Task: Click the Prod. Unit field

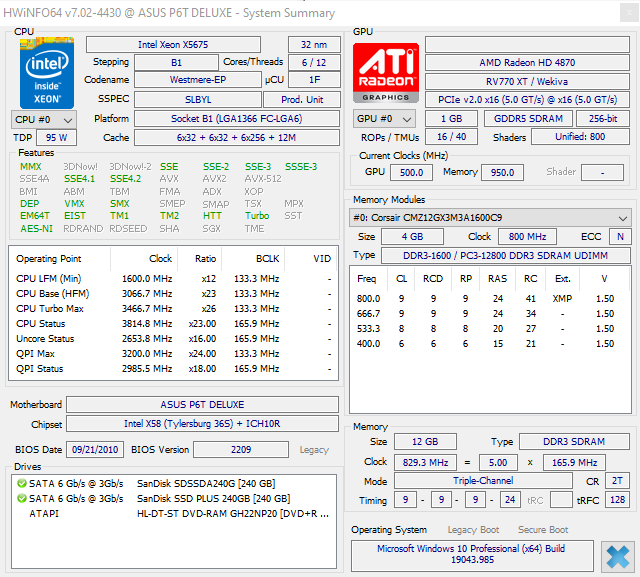Action: (302, 100)
